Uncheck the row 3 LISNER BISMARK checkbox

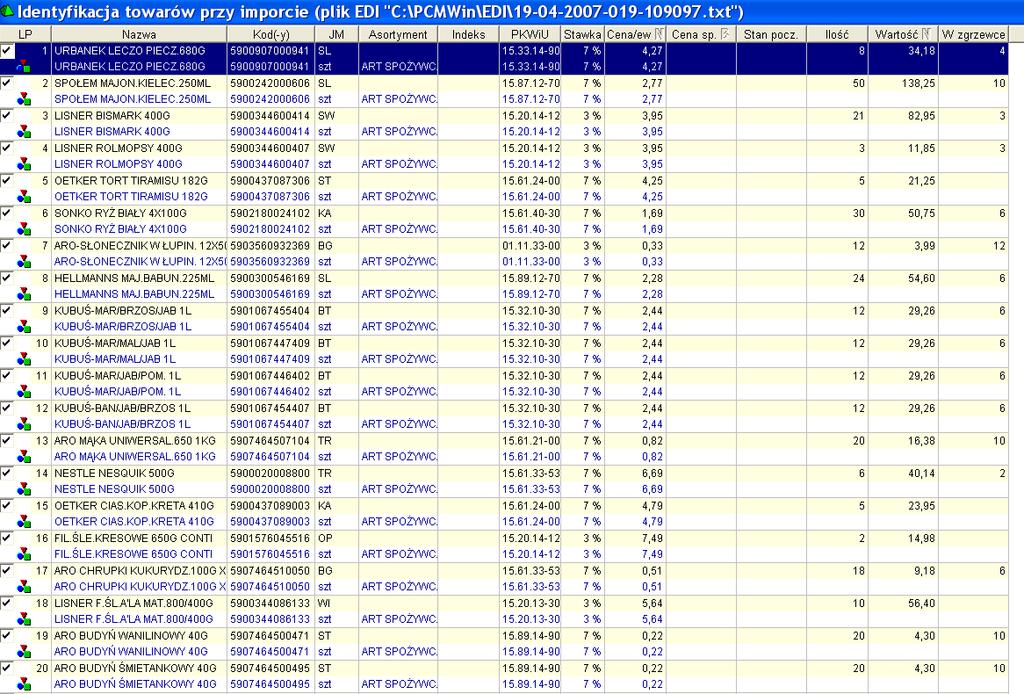click(7, 116)
